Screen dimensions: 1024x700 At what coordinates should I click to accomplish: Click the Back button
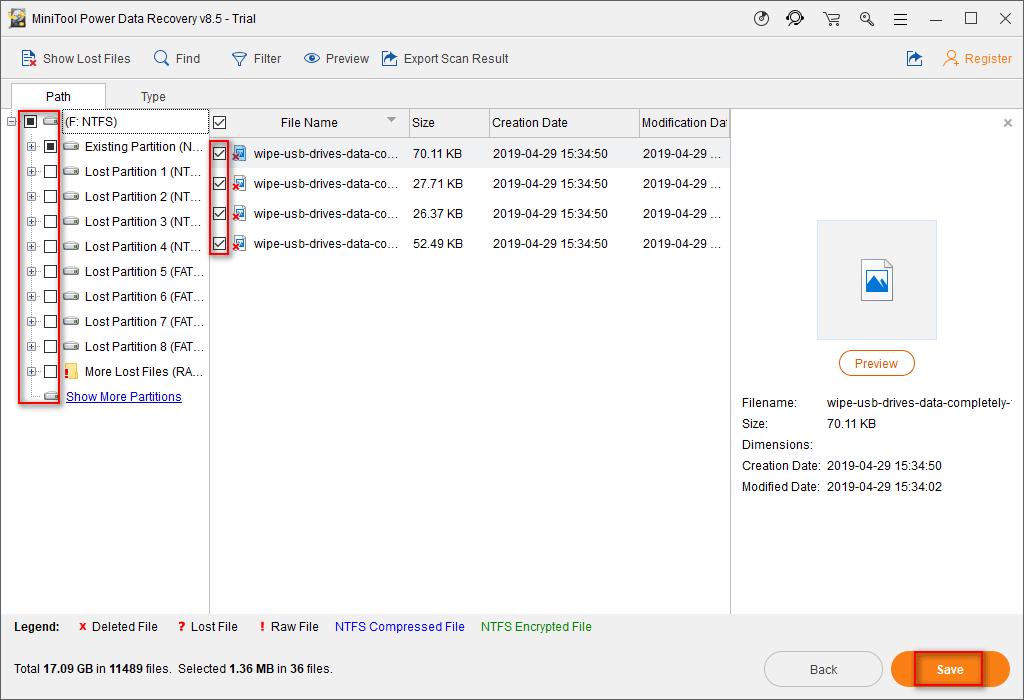click(x=823, y=669)
